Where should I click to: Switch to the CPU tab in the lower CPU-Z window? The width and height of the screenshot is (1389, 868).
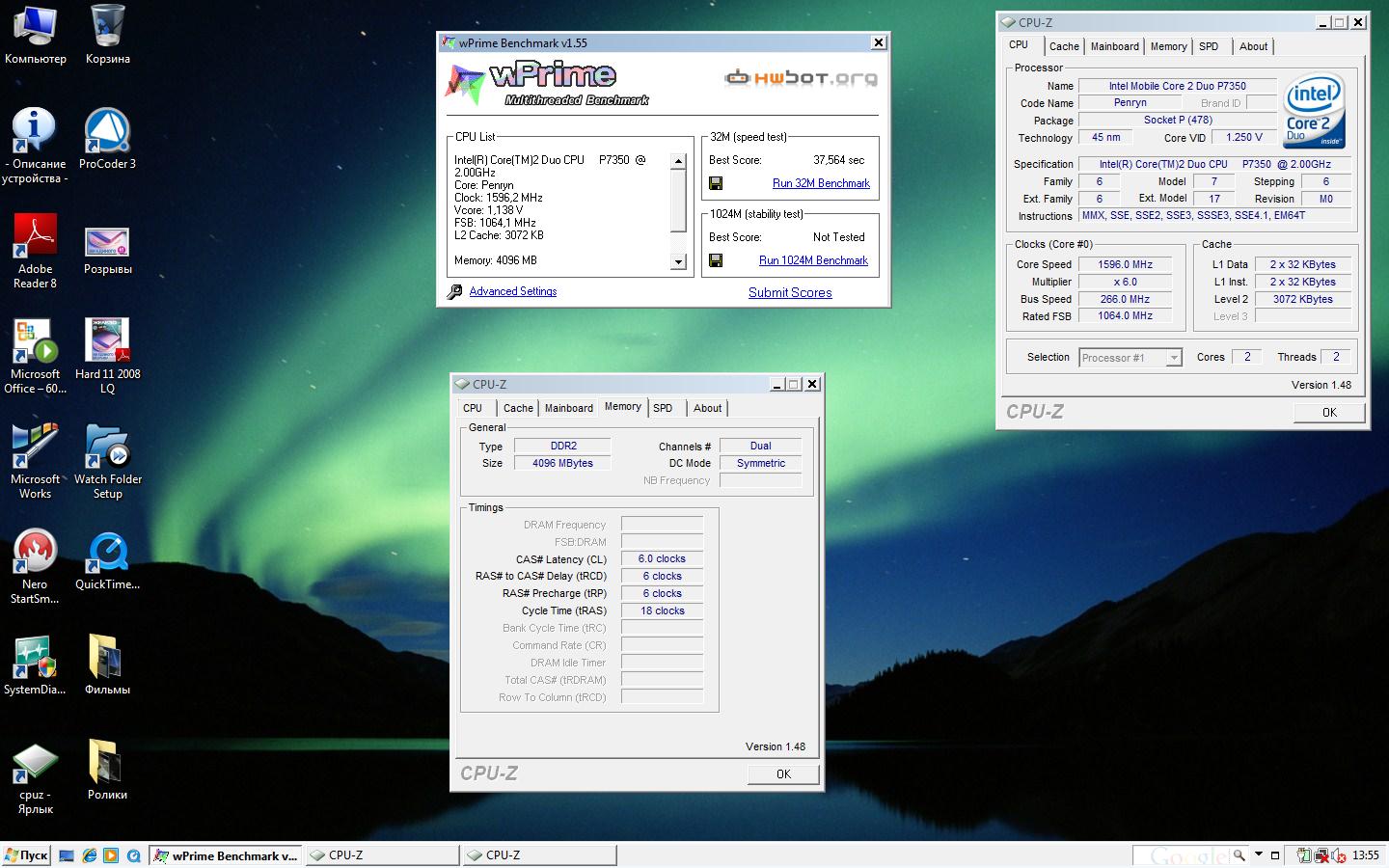[x=473, y=408]
